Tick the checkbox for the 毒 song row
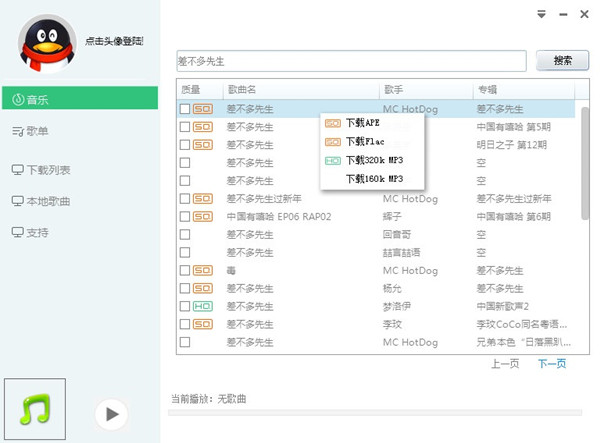600x443 pixels. 184,270
